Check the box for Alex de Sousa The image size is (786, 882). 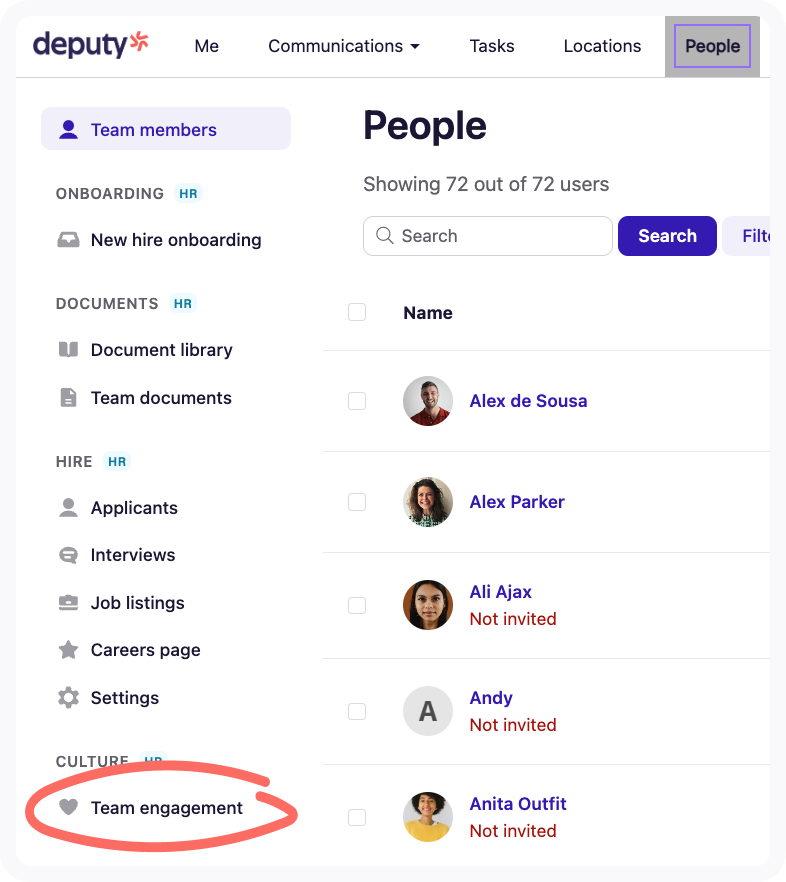(357, 401)
